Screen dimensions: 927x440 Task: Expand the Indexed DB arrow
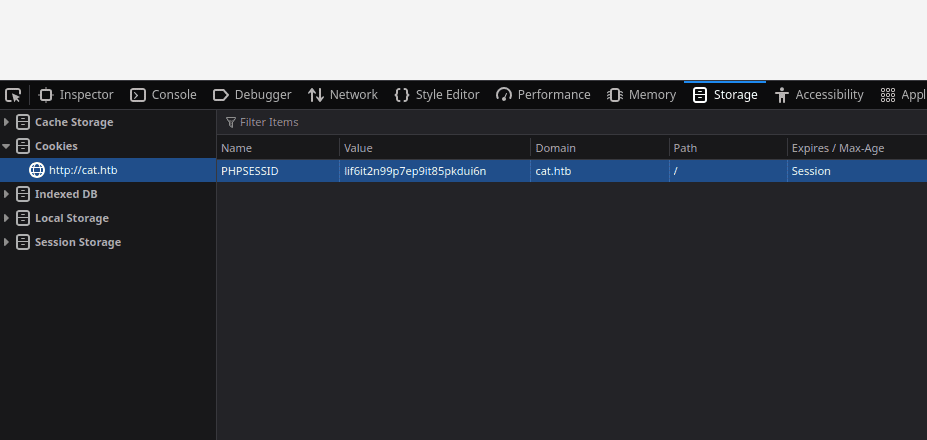(7, 194)
